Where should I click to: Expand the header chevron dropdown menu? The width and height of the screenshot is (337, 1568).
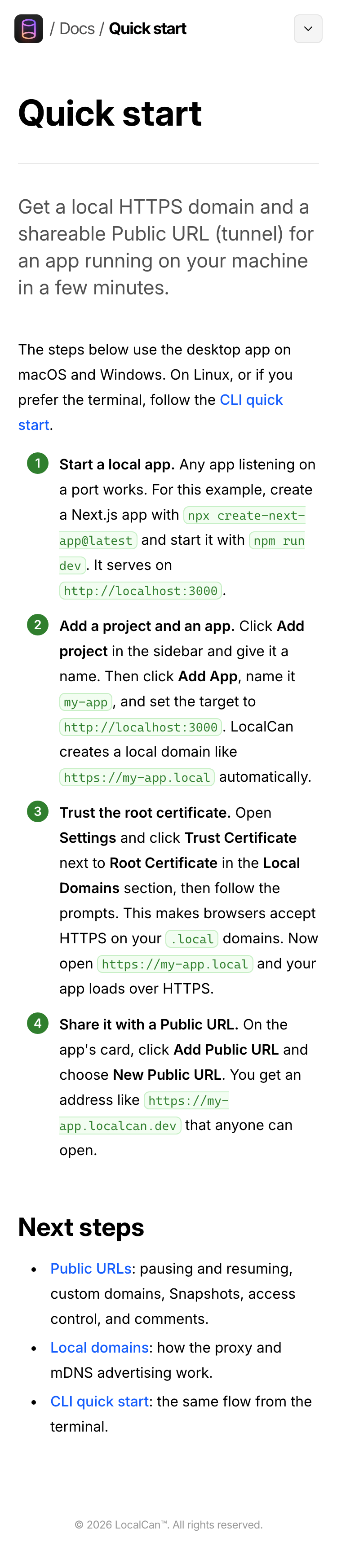pos(308,29)
